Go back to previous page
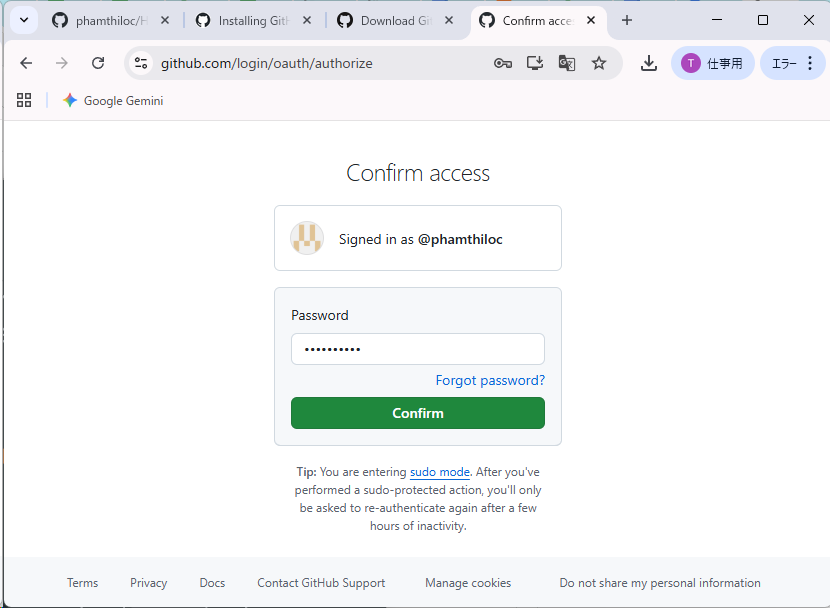Image resolution: width=830 pixels, height=608 pixels. (26, 63)
